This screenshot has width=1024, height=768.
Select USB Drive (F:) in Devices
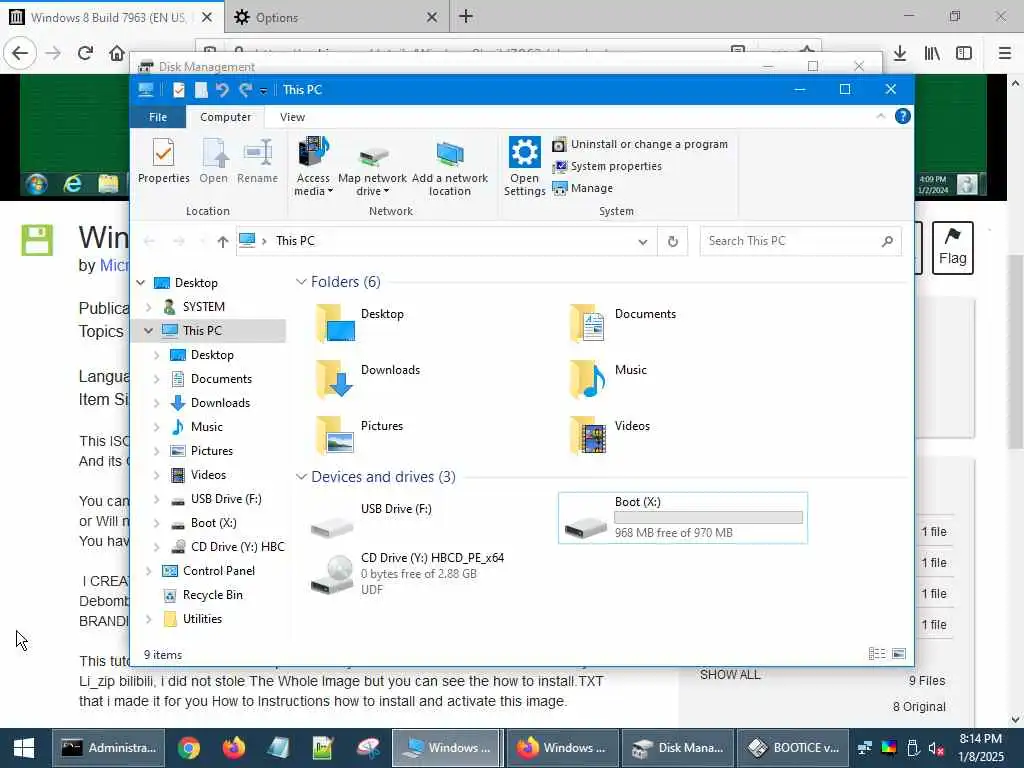point(371,518)
